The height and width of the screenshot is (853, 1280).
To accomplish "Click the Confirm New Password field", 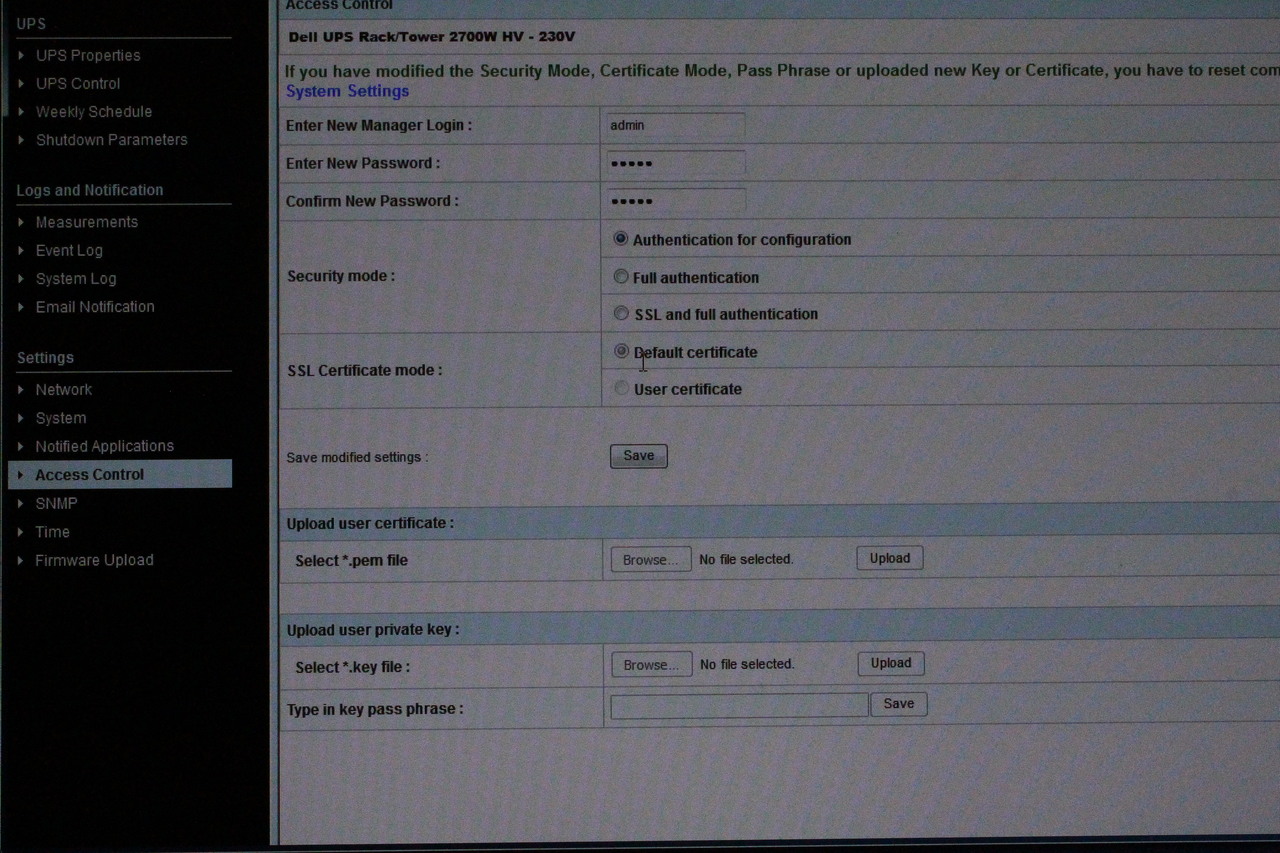I will [675, 200].
